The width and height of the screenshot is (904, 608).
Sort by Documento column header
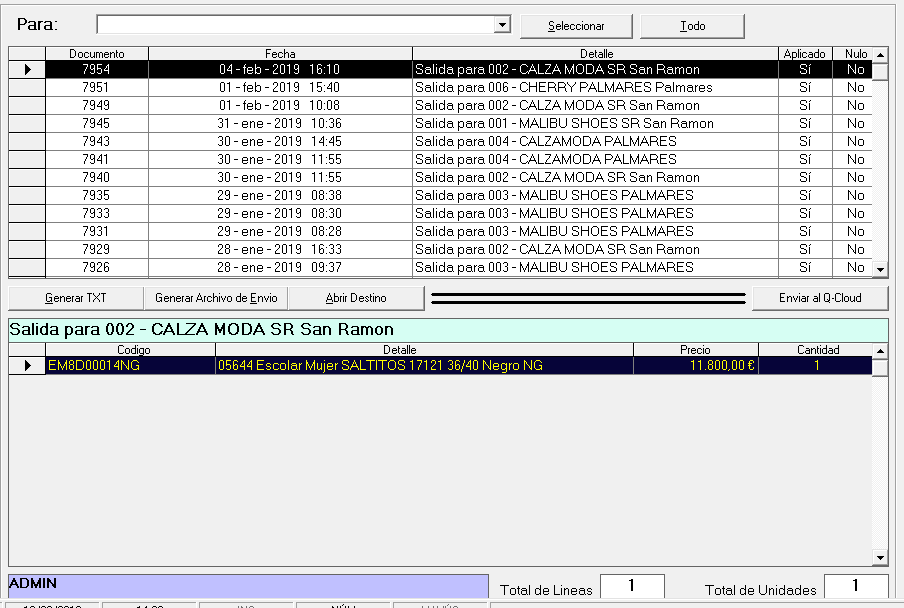(97, 53)
